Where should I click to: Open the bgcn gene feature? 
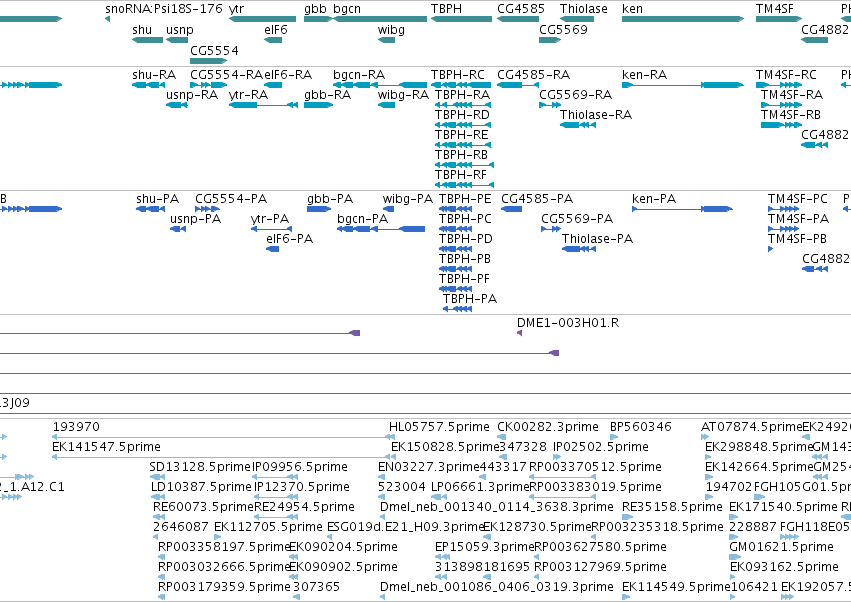[380, 19]
